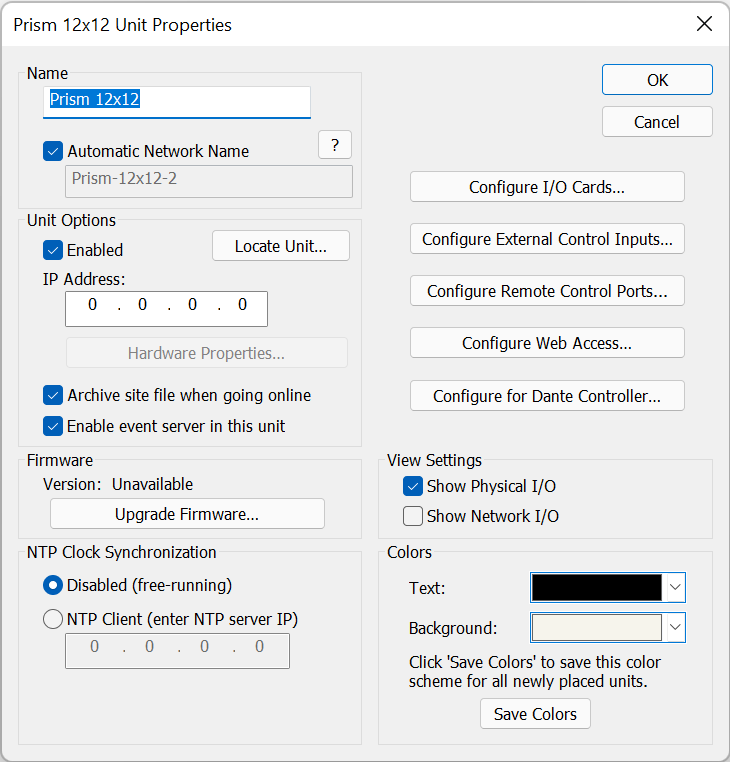This screenshot has width=730, height=762.
Task: Click the beige Background color swatch
Action: pyautogui.click(x=597, y=627)
